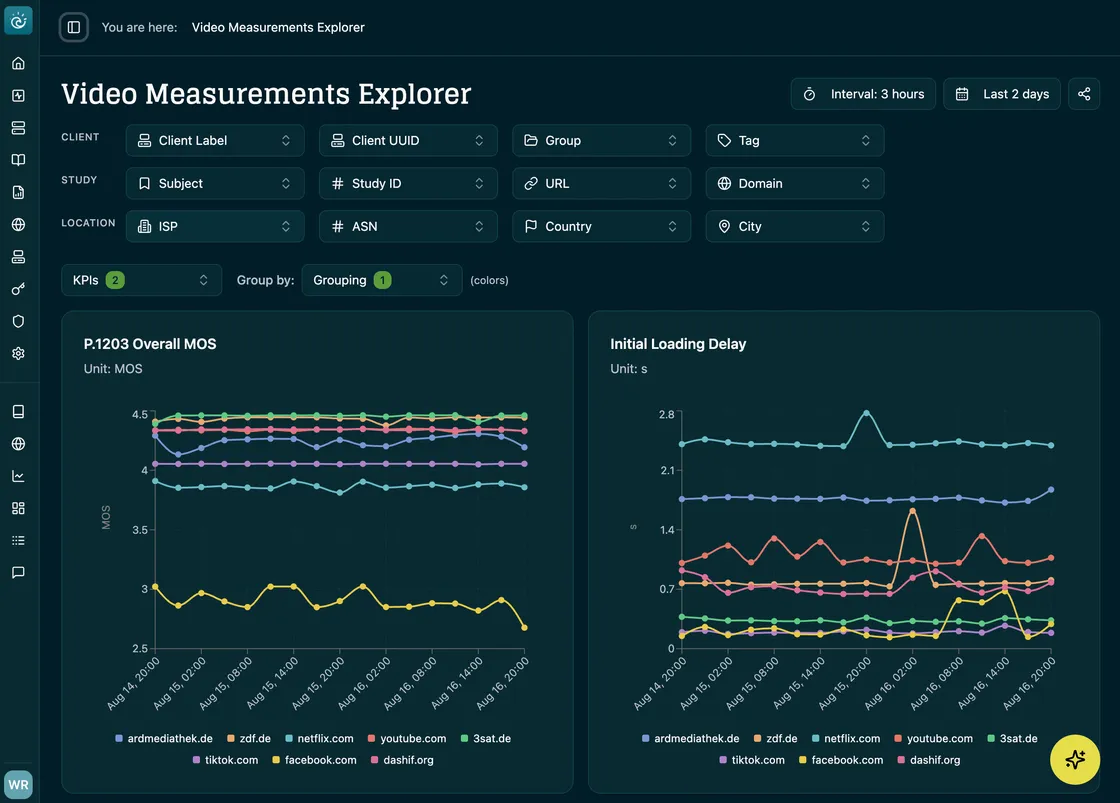Click the P.1203 Overall MOS chart title
Screen dimensions: 1120x803
[150, 344]
